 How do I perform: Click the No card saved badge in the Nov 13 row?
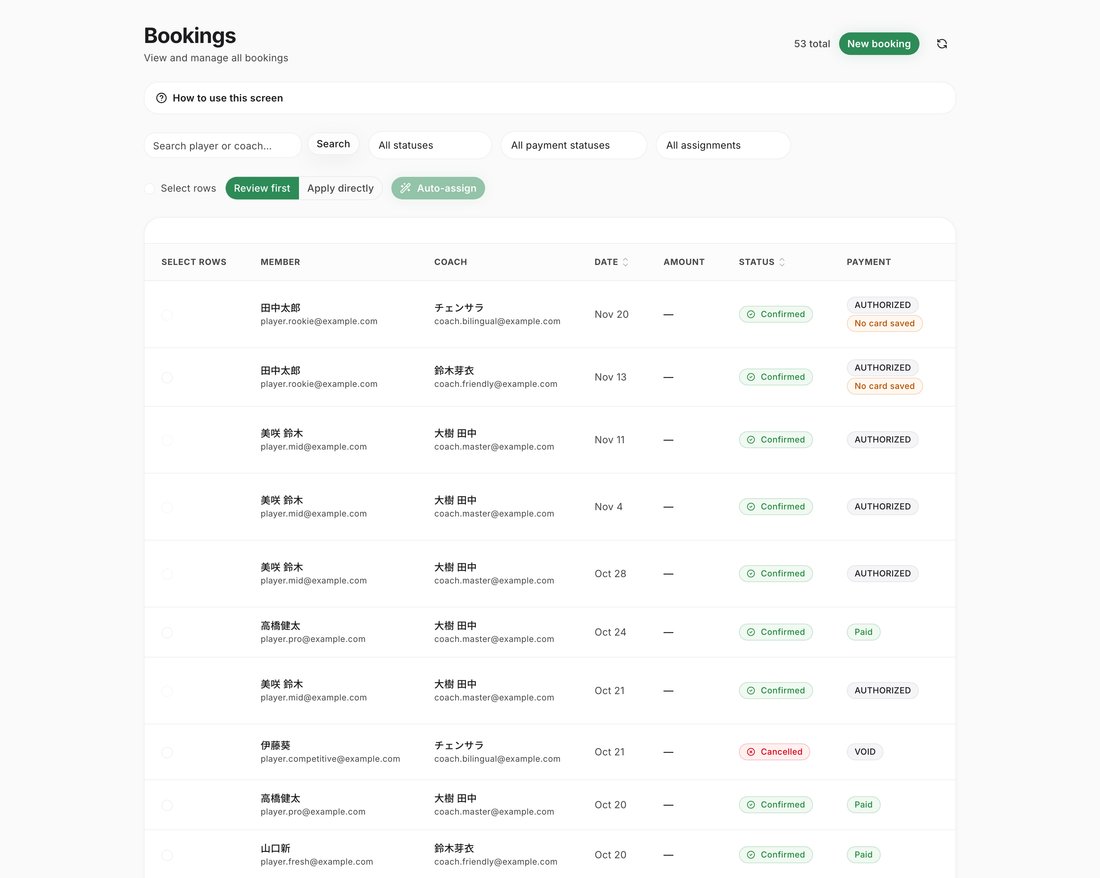click(885, 386)
